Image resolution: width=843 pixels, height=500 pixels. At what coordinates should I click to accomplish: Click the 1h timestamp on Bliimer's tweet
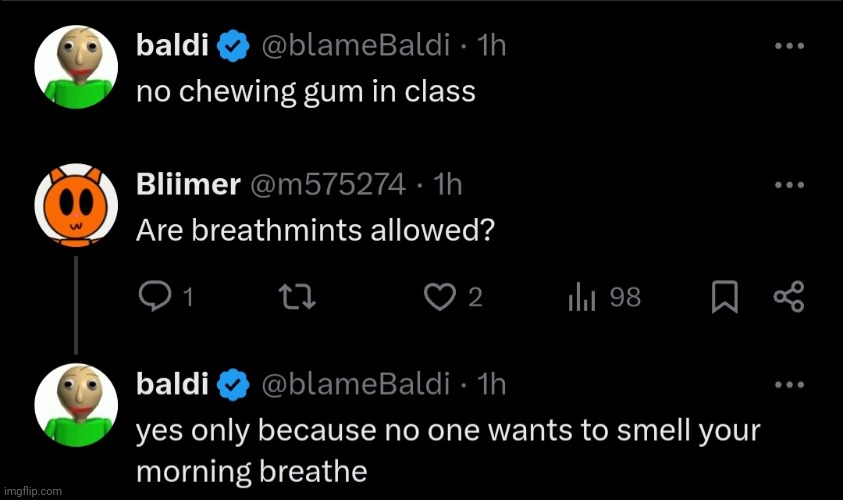pos(447,185)
